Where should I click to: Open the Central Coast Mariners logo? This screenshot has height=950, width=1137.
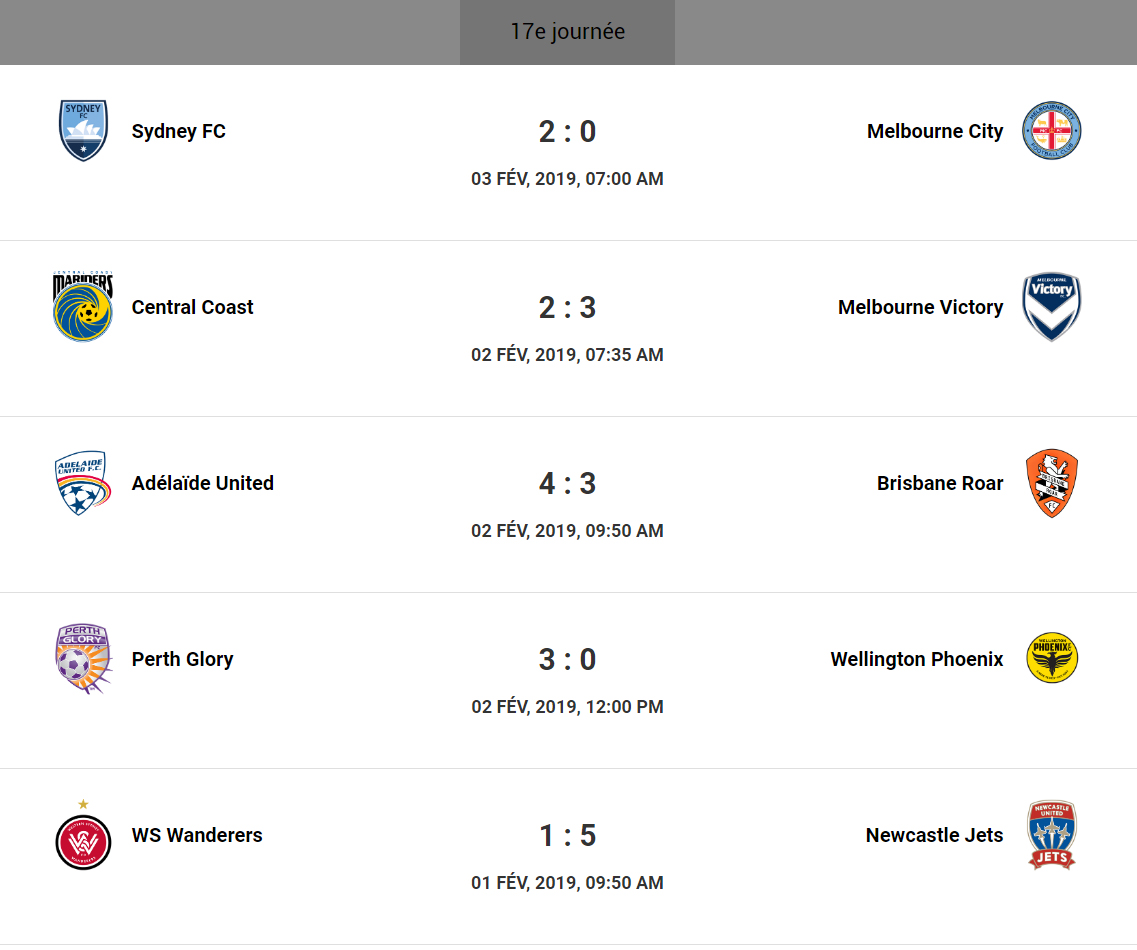[83, 307]
